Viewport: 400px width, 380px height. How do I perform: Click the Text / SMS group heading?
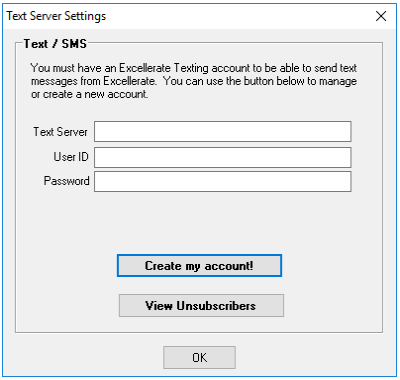(x=55, y=44)
